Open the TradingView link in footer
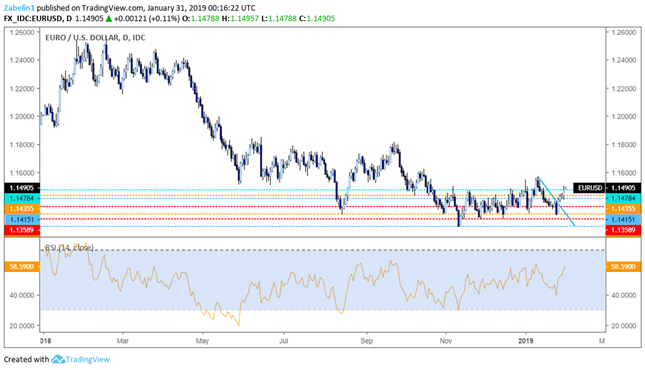This screenshot has width=645, height=370. pyautogui.click(x=88, y=359)
